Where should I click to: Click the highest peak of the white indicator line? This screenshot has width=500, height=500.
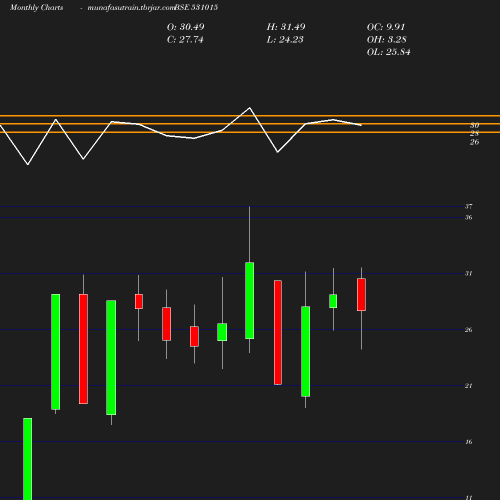click(x=250, y=108)
